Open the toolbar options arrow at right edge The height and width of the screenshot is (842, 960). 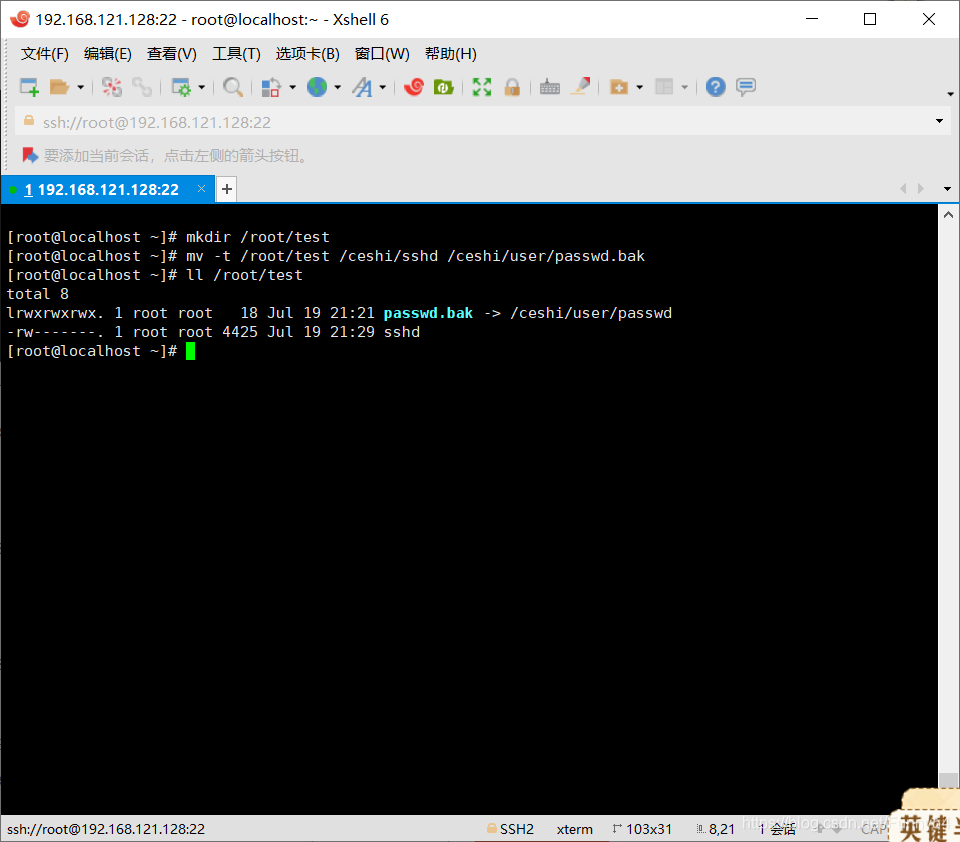950,94
